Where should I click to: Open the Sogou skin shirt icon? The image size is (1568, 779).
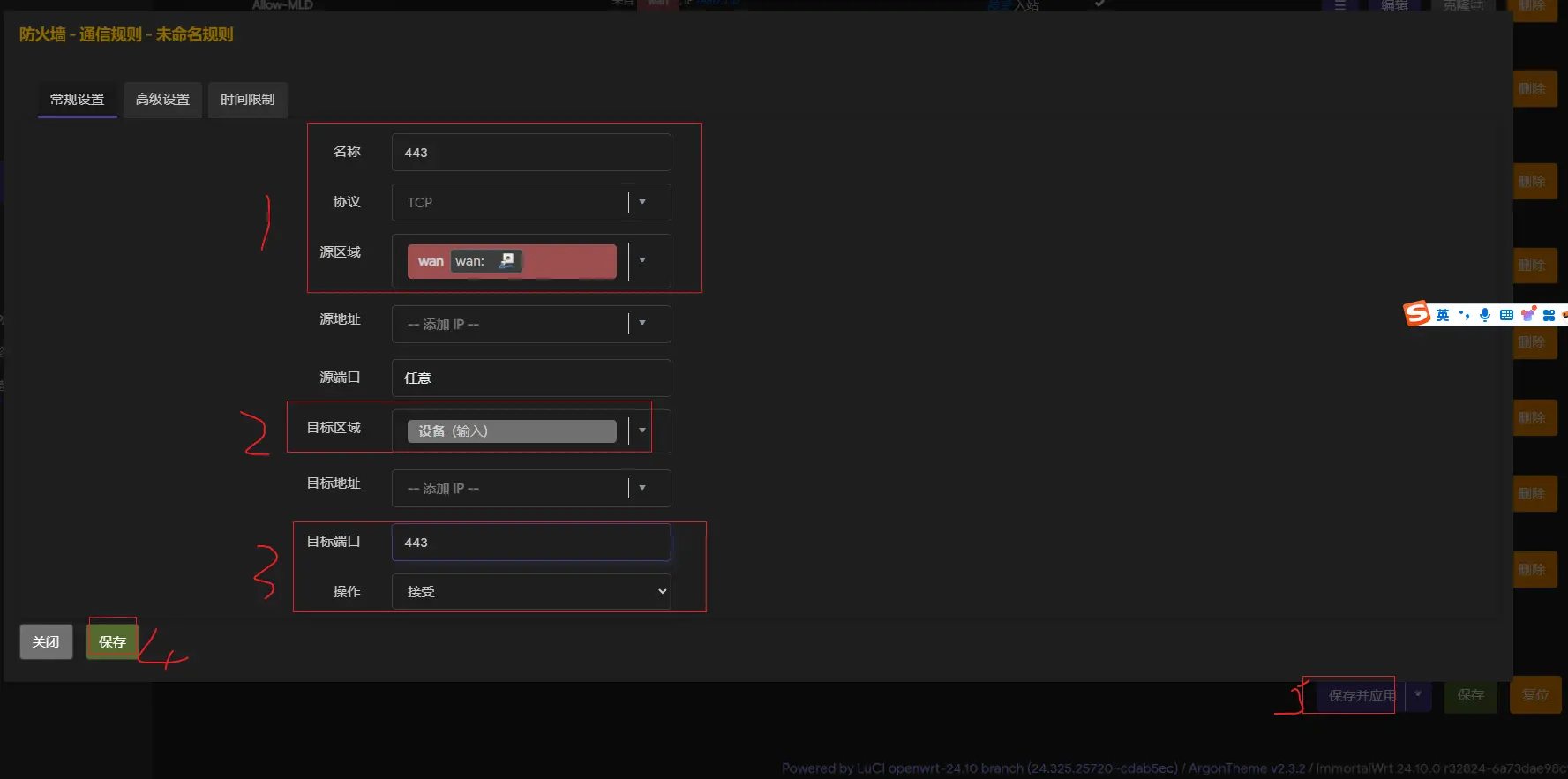click(1528, 314)
